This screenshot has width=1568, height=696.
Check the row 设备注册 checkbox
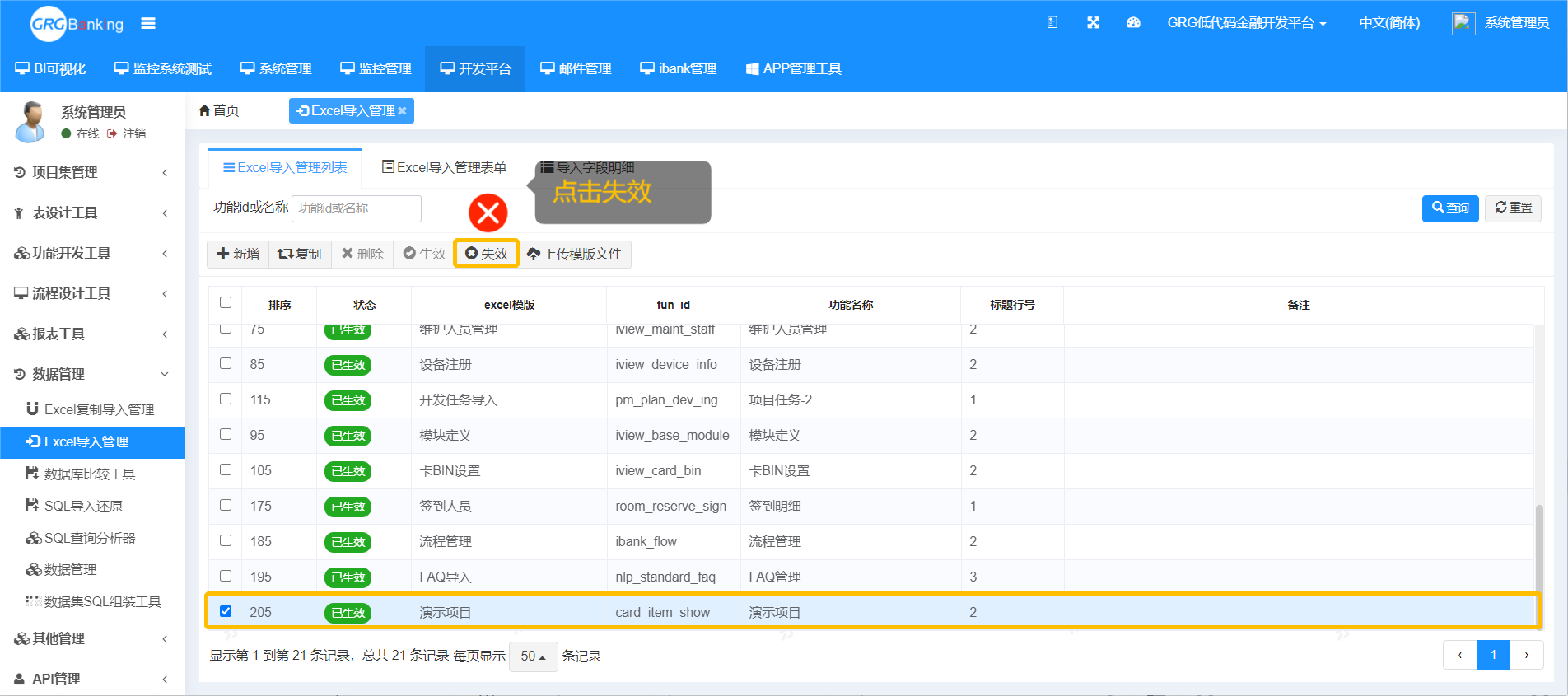(226, 363)
